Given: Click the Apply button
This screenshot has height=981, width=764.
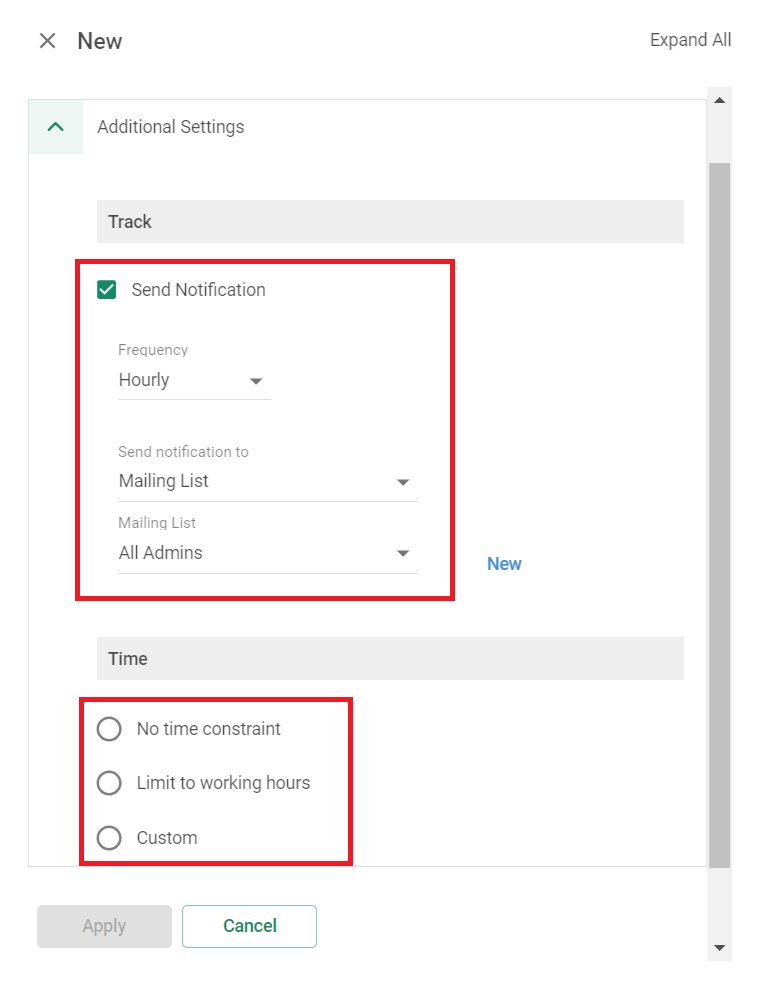Looking at the screenshot, I should (x=104, y=926).
